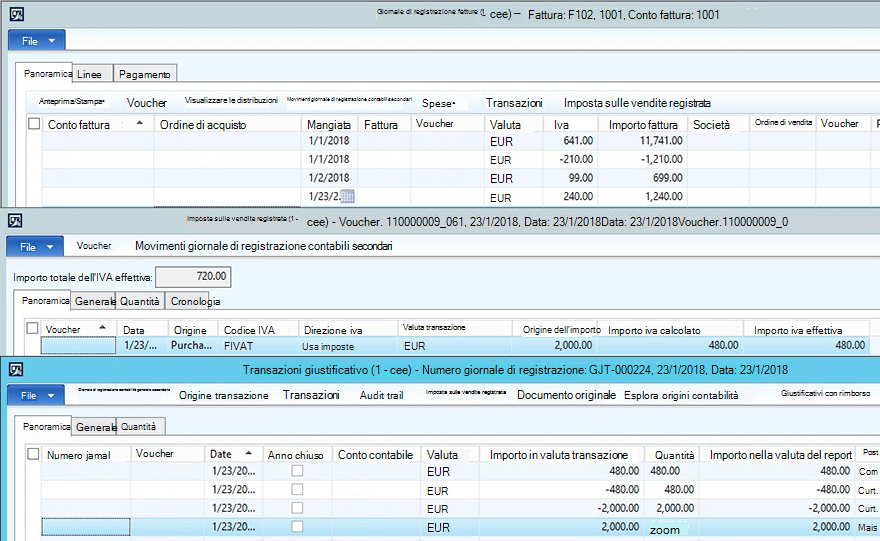Select invoice amount 1,240.00 cell
Screen dimensions: 880x541
(x=643, y=196)
